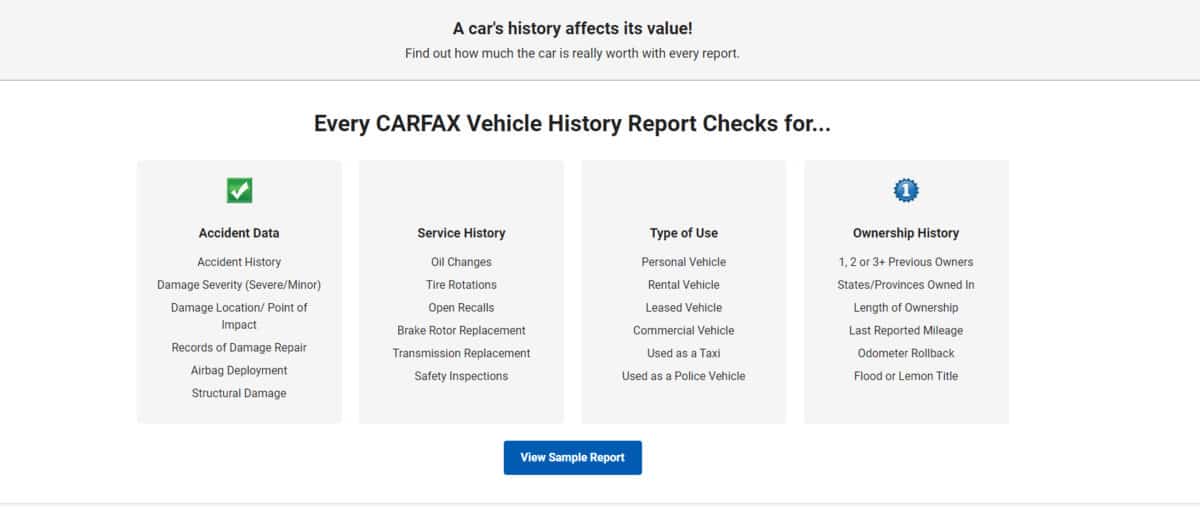Select the Open Recalls entry
The image size is (1200, 507).
[461, 308]
